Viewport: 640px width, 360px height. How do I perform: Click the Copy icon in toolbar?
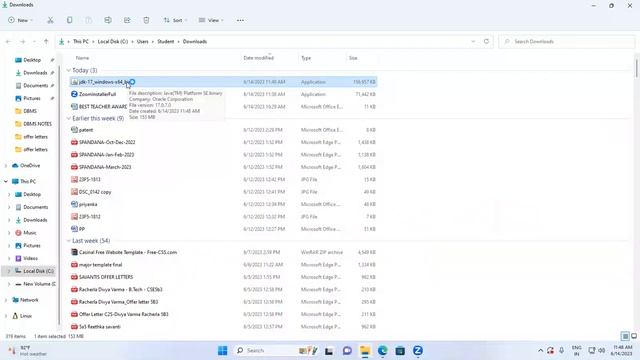pyautogui.click(x=69, y=20)
